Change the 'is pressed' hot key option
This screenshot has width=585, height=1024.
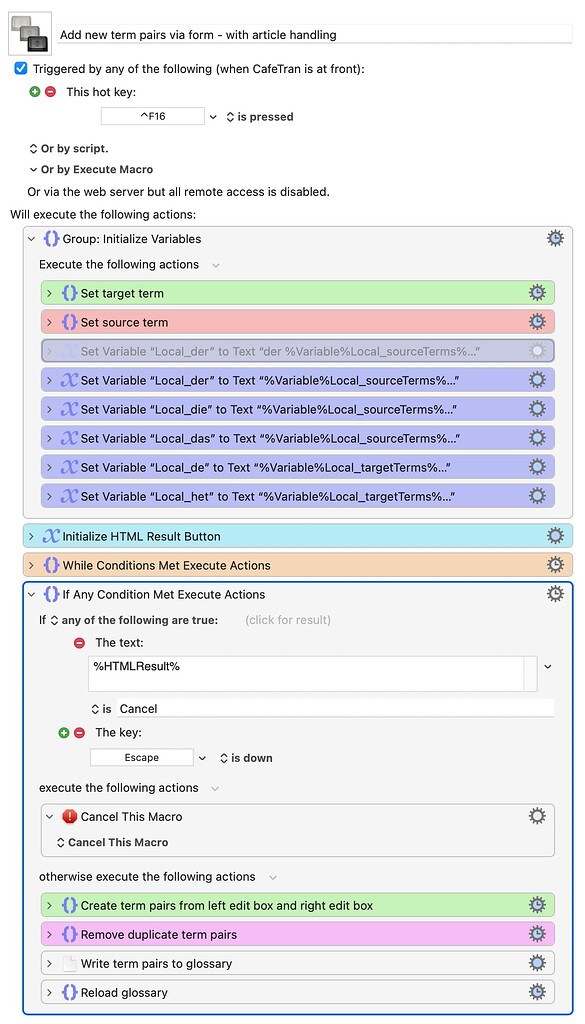coord(259,117)
